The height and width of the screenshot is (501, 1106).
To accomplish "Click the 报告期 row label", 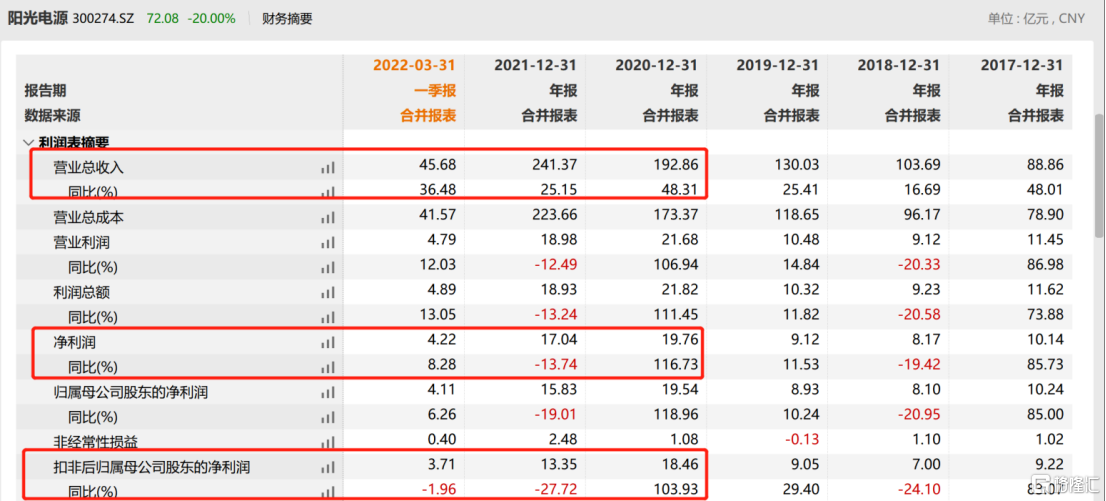I will tap(44, 91).
